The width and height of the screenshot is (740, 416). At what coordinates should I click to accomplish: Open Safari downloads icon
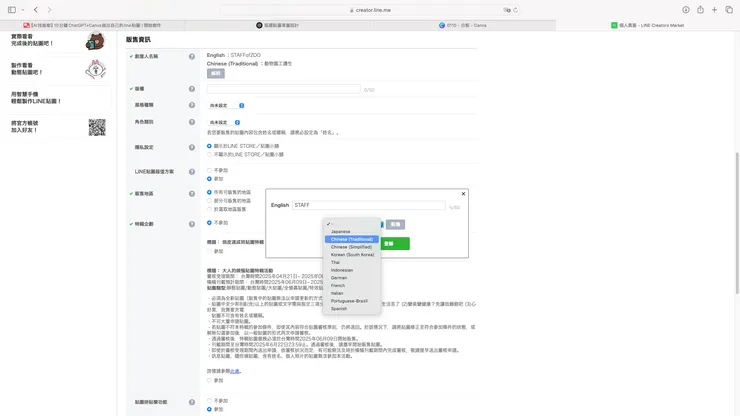686,9
